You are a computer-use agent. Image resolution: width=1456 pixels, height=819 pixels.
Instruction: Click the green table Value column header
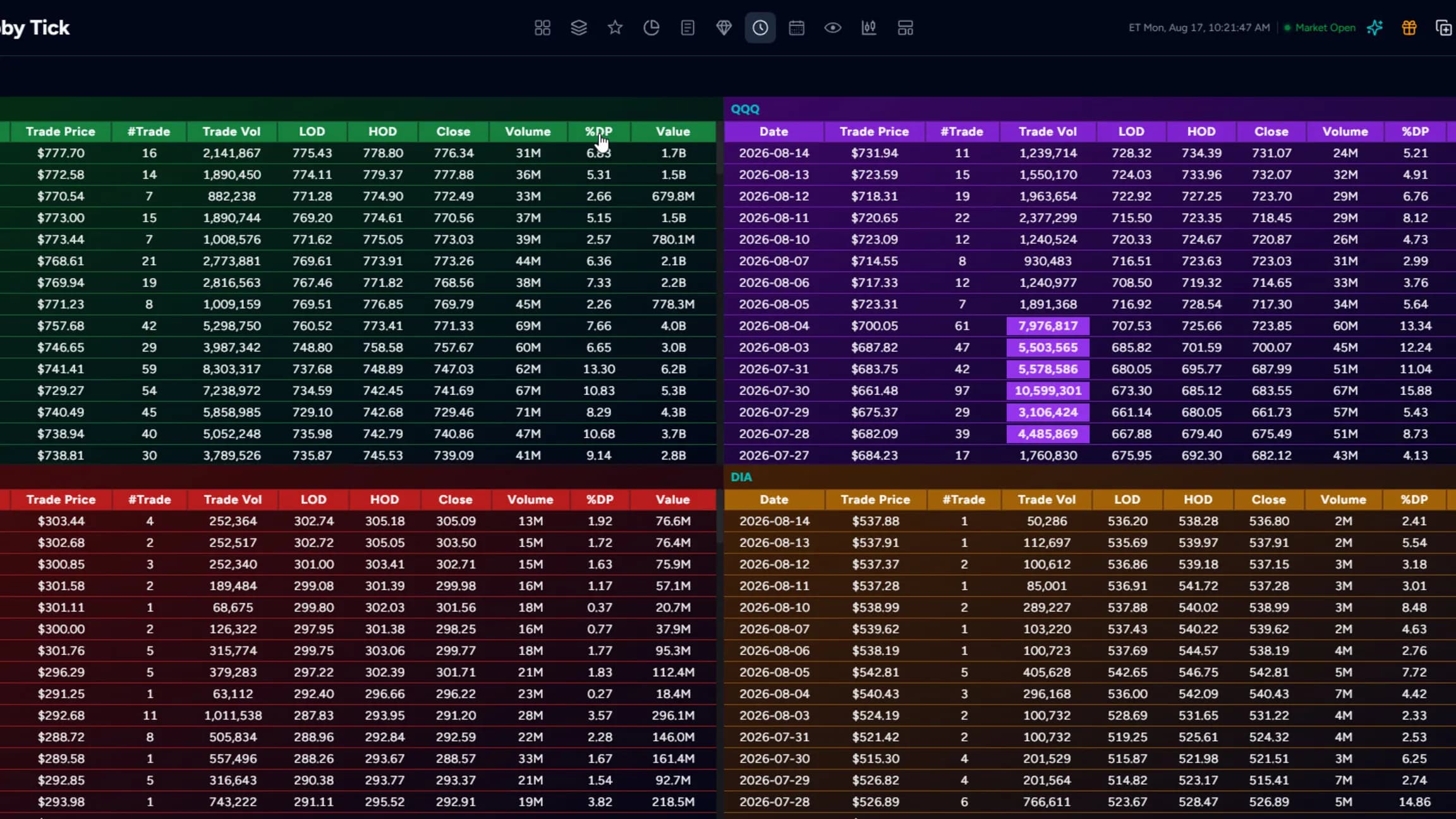pyautogui.click(x=673, y=131)
